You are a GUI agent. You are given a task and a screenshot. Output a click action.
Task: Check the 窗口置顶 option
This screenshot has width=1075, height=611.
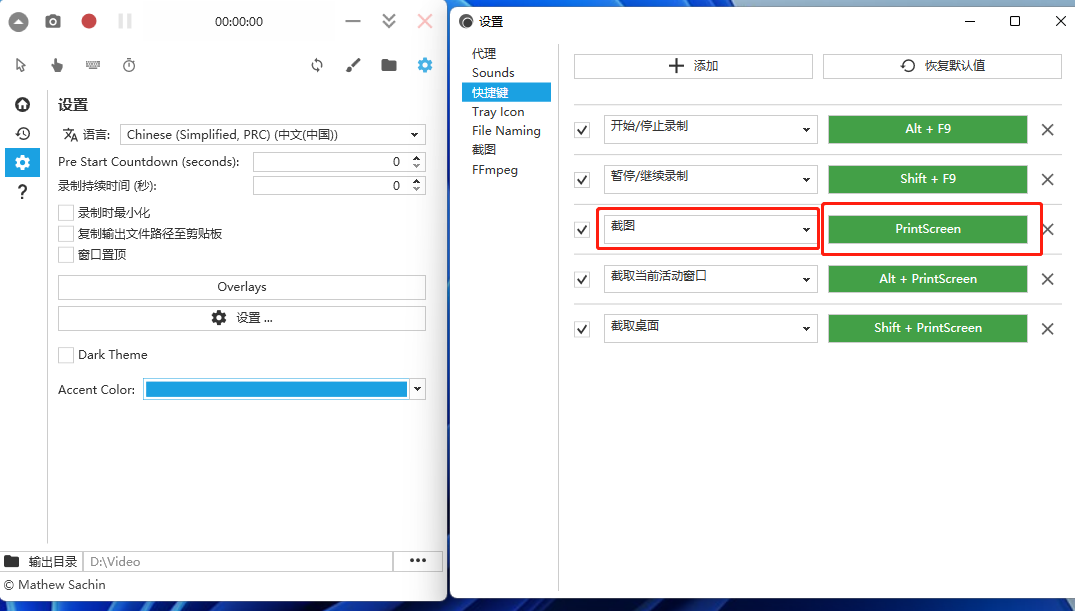[66, 255]
